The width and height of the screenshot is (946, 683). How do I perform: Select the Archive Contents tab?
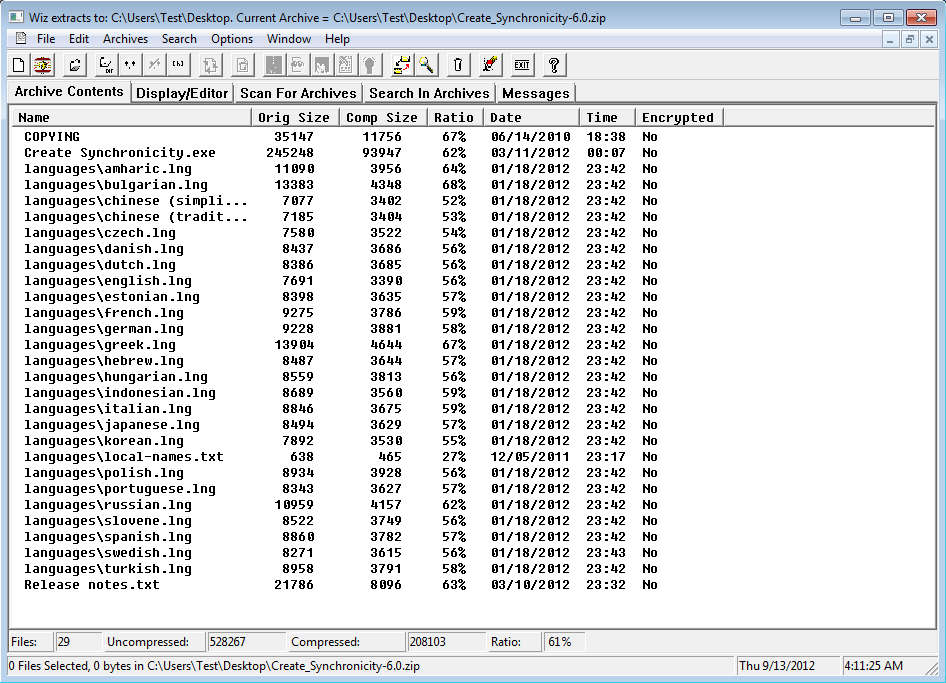tap(69, 92)
